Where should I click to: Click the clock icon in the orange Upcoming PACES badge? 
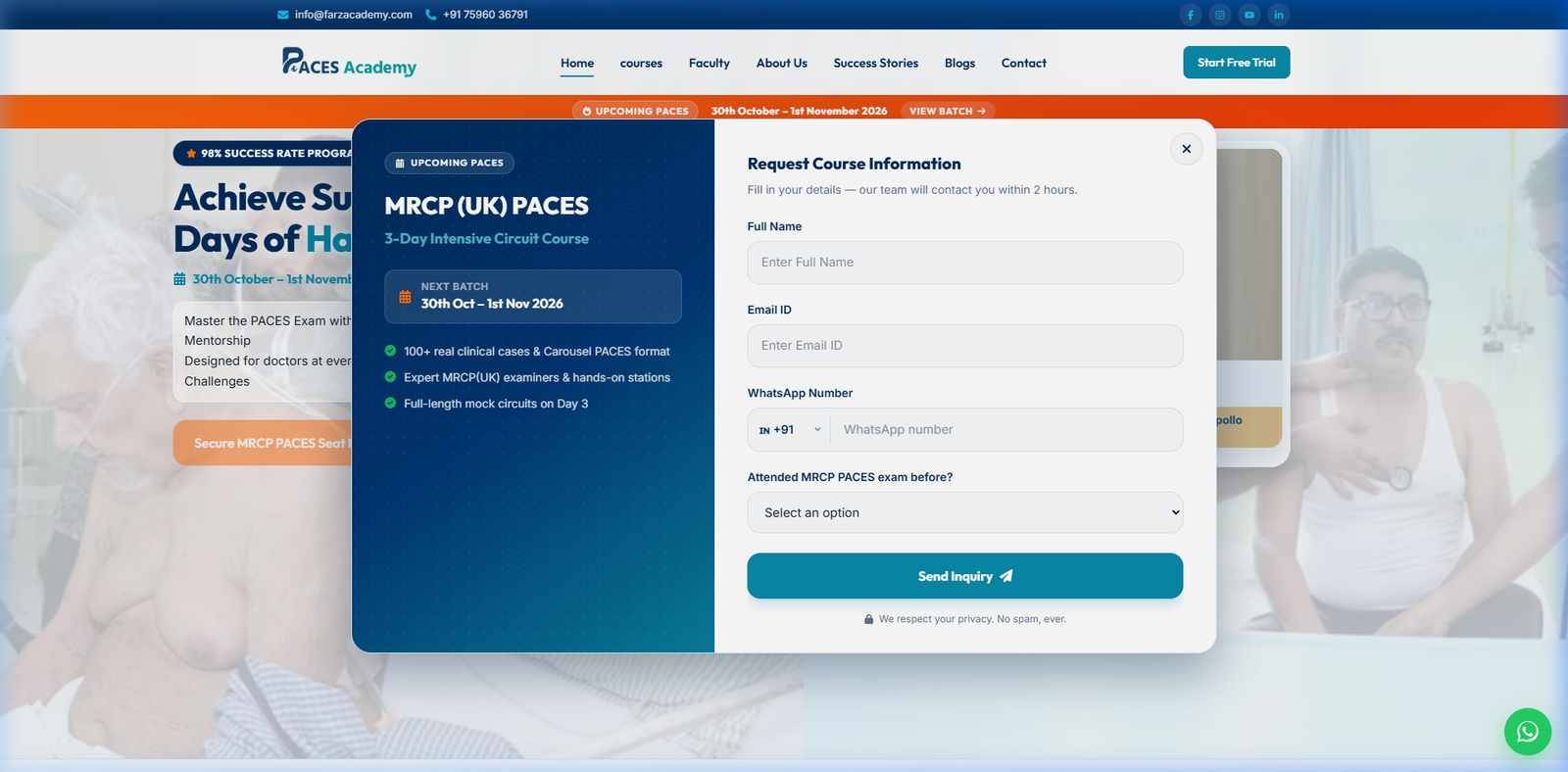point(587,112)
